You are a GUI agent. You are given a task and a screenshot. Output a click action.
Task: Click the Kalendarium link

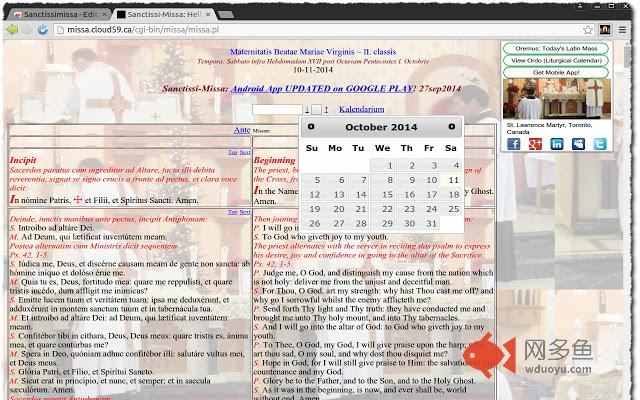361,109
